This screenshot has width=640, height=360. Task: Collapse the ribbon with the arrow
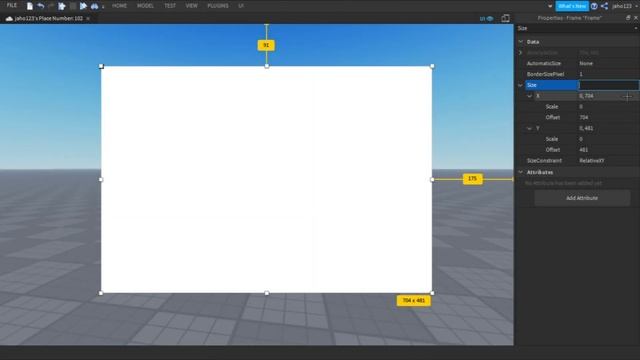pyautogui.click(x=550, y=6)
